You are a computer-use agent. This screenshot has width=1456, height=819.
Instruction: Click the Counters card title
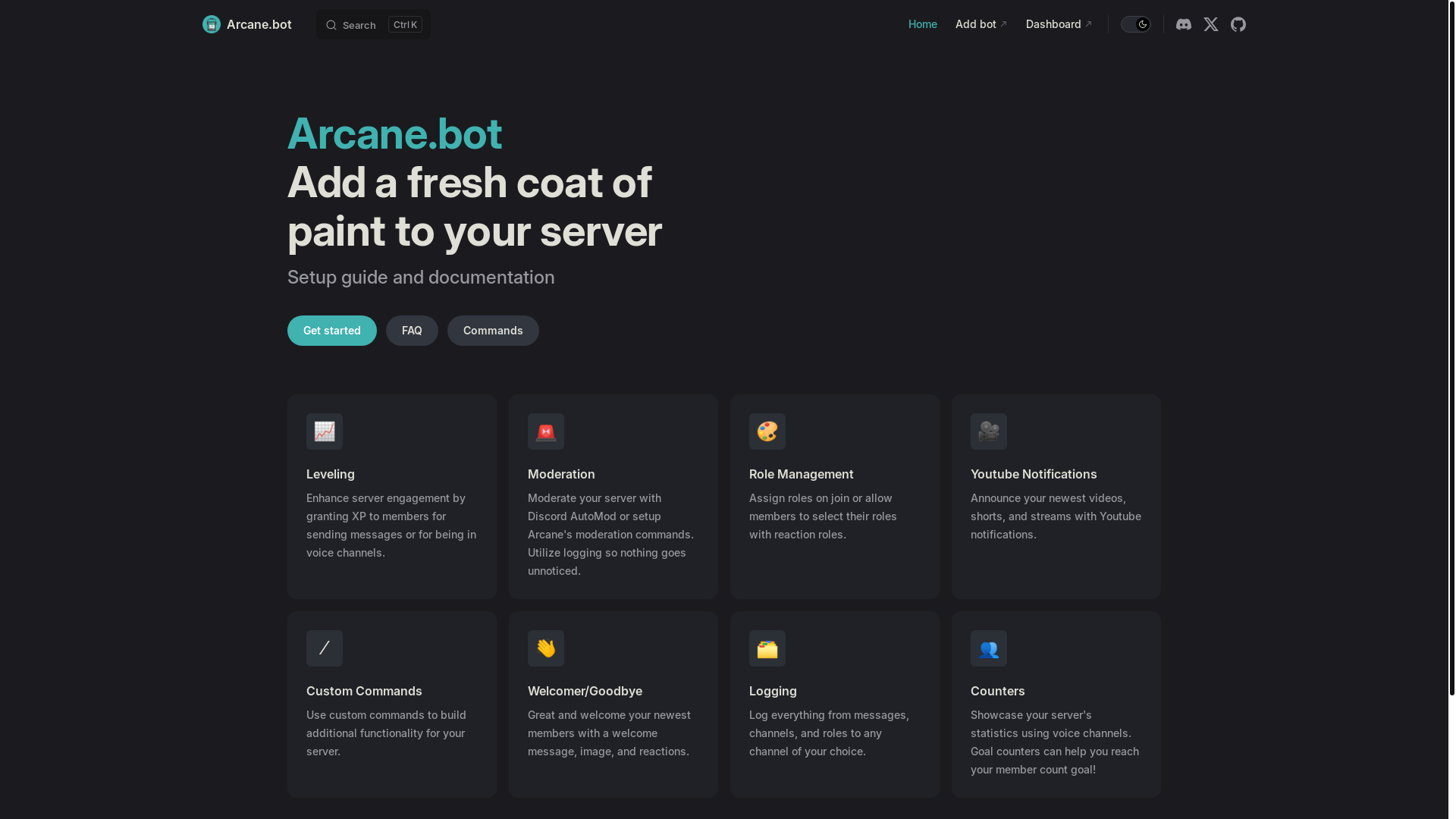(998, 691)
